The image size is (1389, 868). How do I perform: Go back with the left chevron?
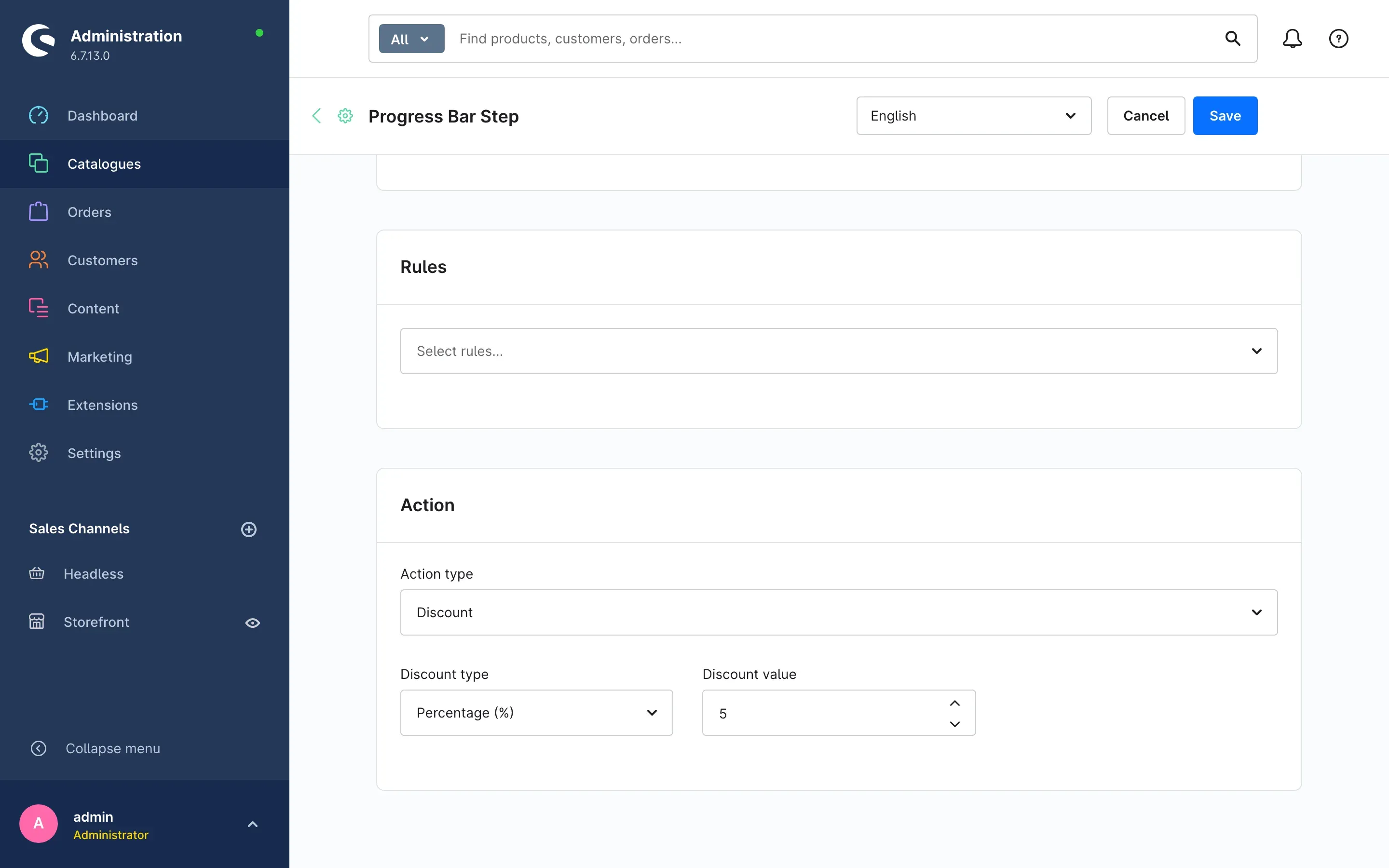click(x=316, y=116)
